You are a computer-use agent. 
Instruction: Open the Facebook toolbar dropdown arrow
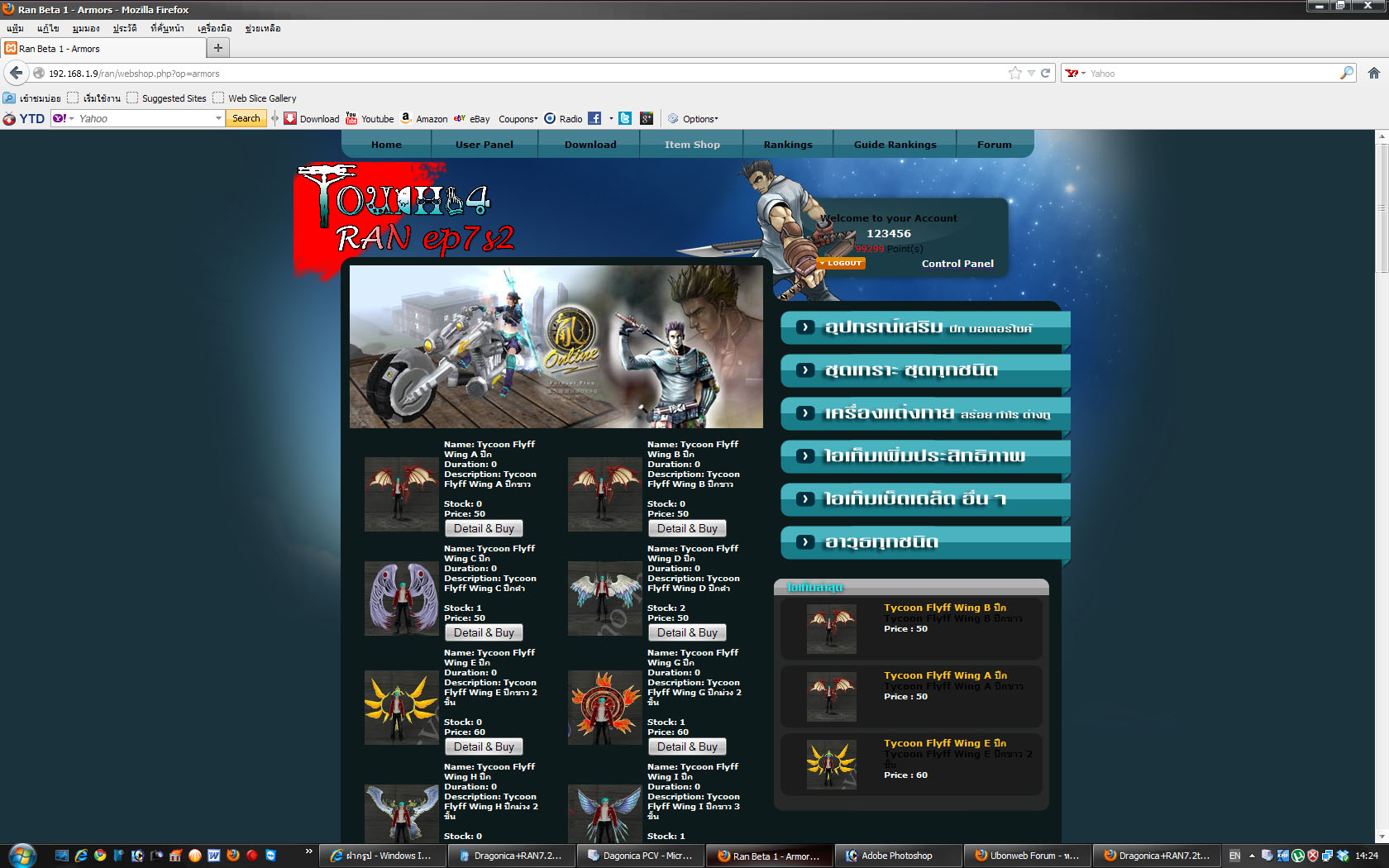tap(611, 119)
